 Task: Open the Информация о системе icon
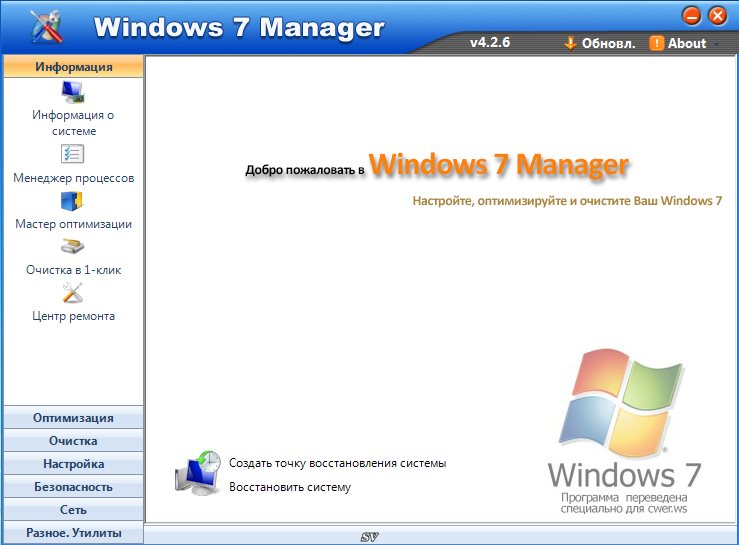click(73, 93)
